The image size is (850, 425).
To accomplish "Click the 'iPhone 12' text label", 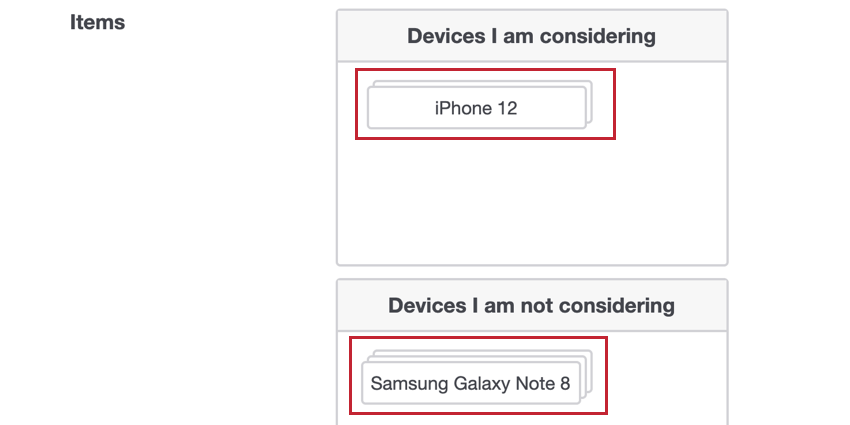I will (476, 108).
